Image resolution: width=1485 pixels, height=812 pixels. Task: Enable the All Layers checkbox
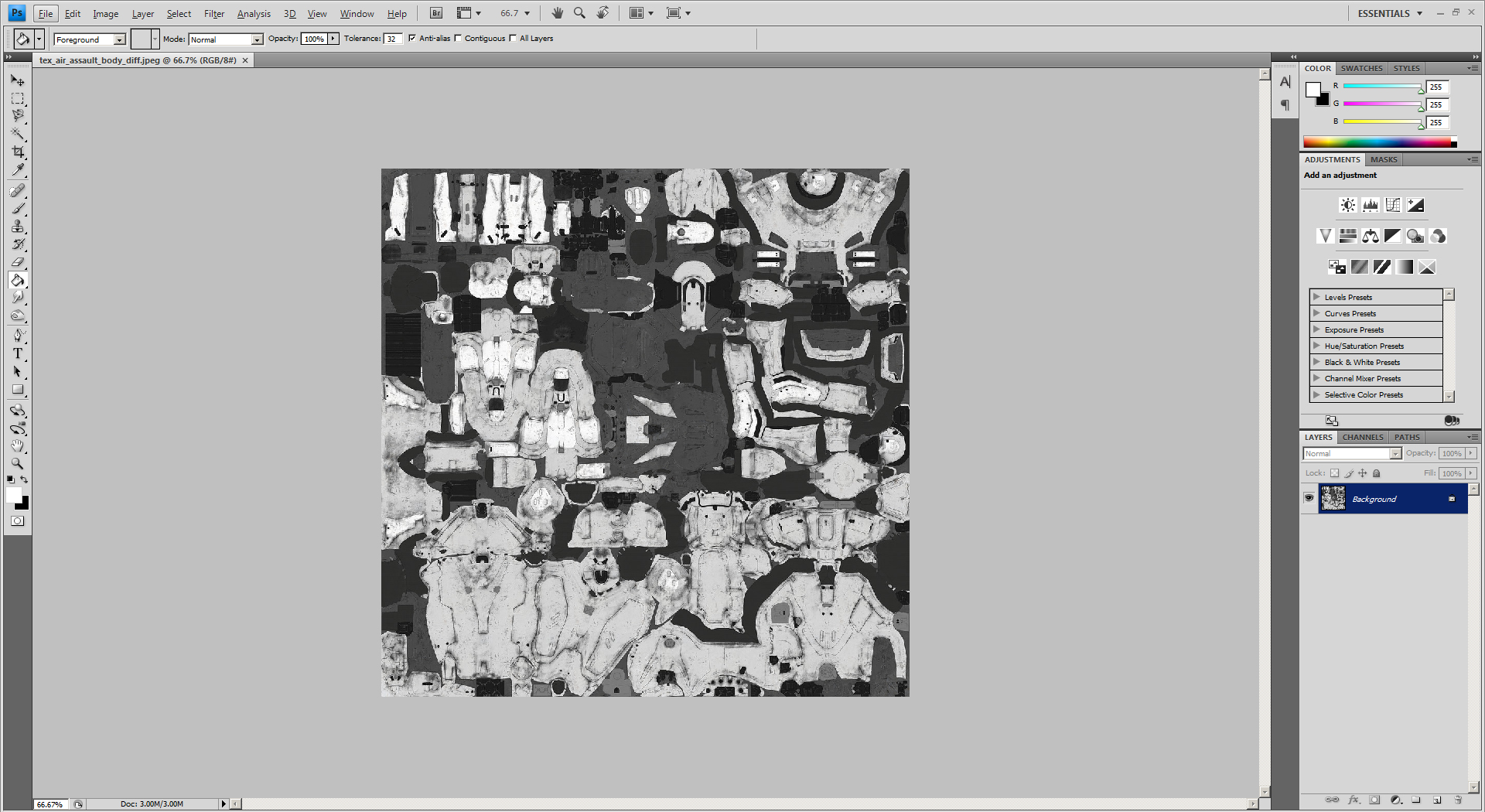click(x=513, y=38)
